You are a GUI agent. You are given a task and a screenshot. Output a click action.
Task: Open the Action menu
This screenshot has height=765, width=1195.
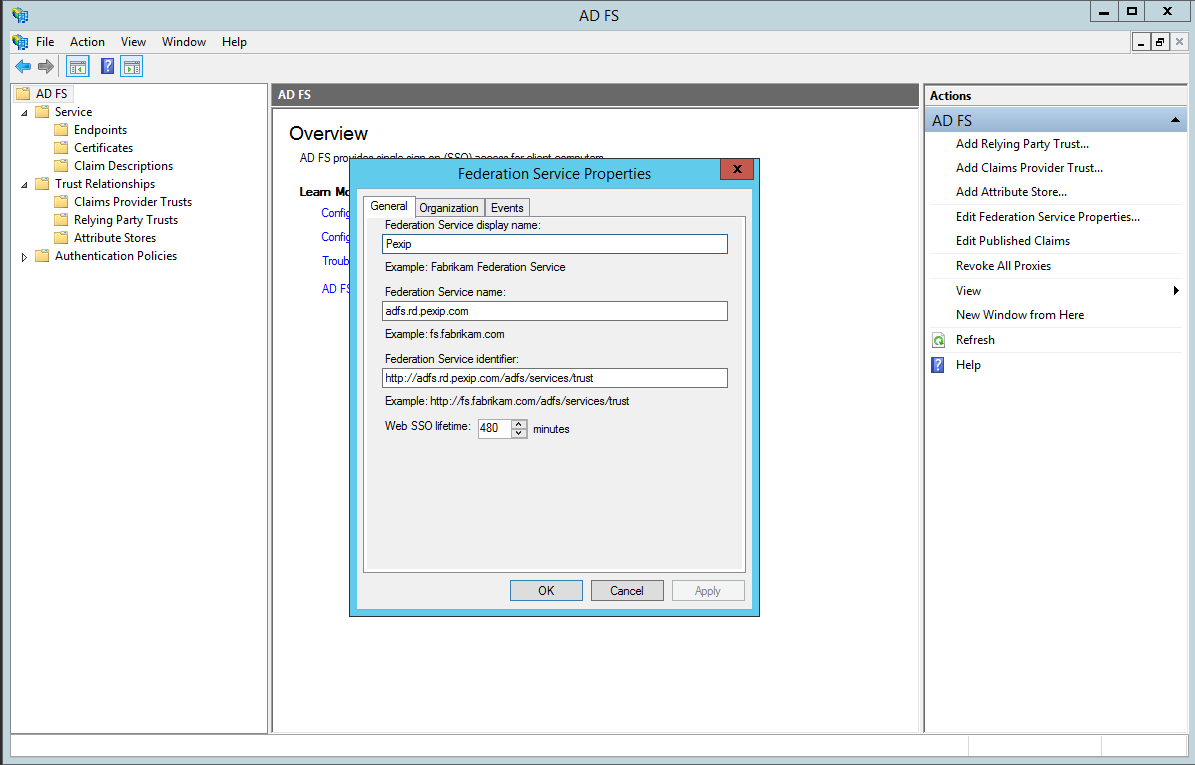87,42
